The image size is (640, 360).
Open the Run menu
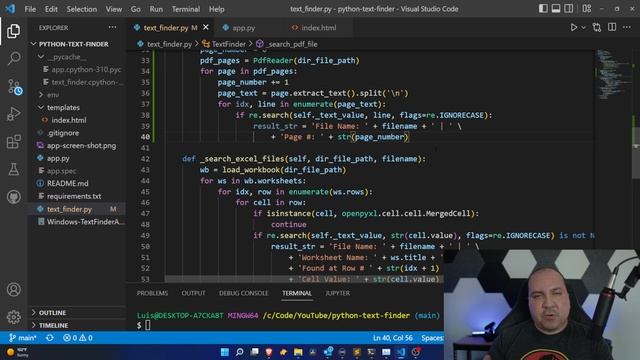click(x=156, y=9)
